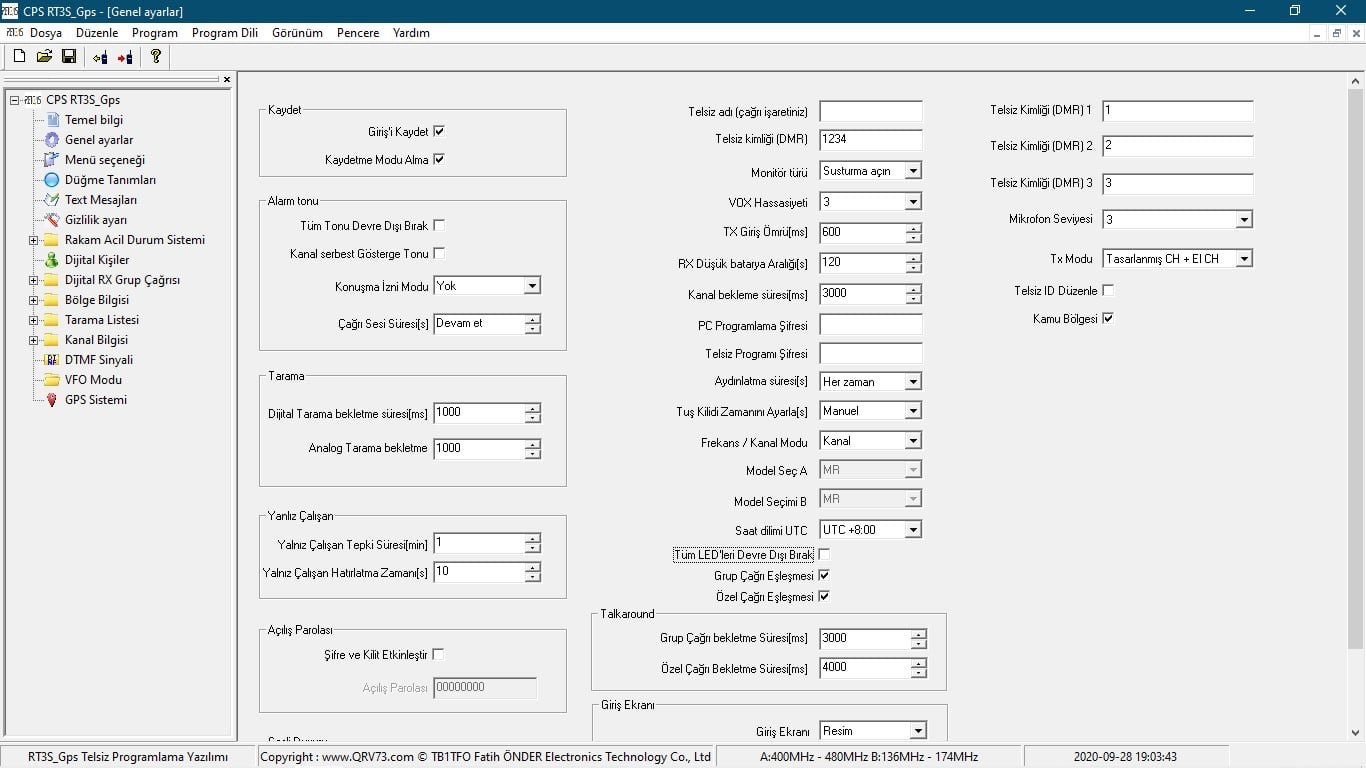Open the Monitör türü dropdown
1366x768 pixels.
[x=912, y=171]
